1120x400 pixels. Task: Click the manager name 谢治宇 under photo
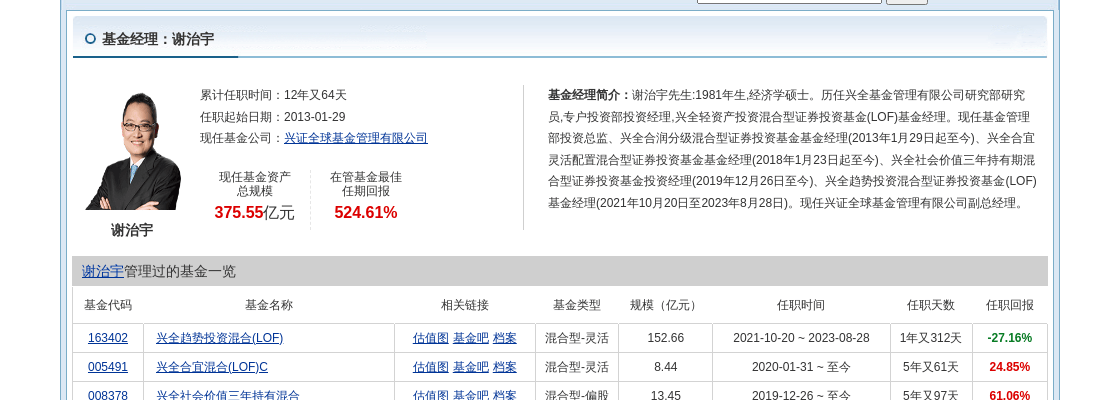click(x=132, y=230)
